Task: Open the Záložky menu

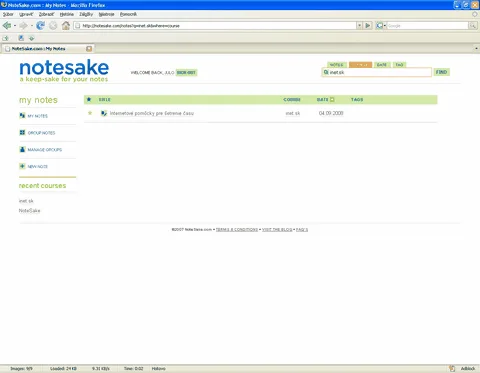Action: pos(86,14)
